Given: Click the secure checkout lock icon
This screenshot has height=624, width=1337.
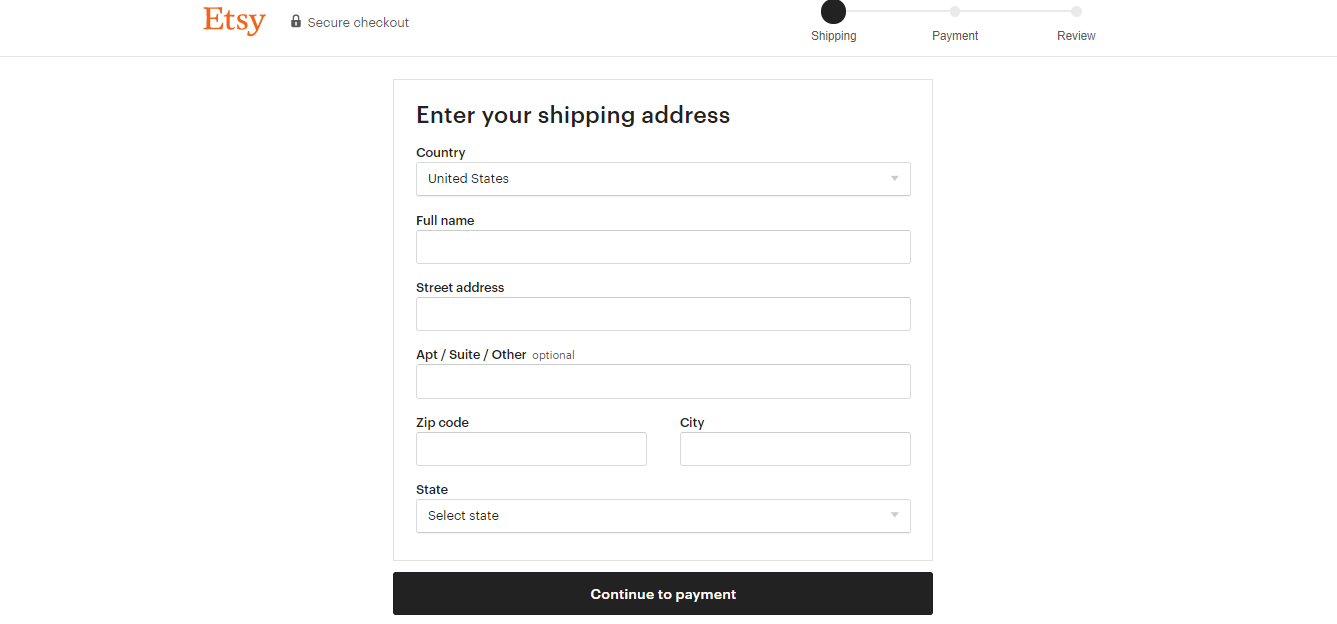Looking at the screenshot, I should click(x=296, y=21).
